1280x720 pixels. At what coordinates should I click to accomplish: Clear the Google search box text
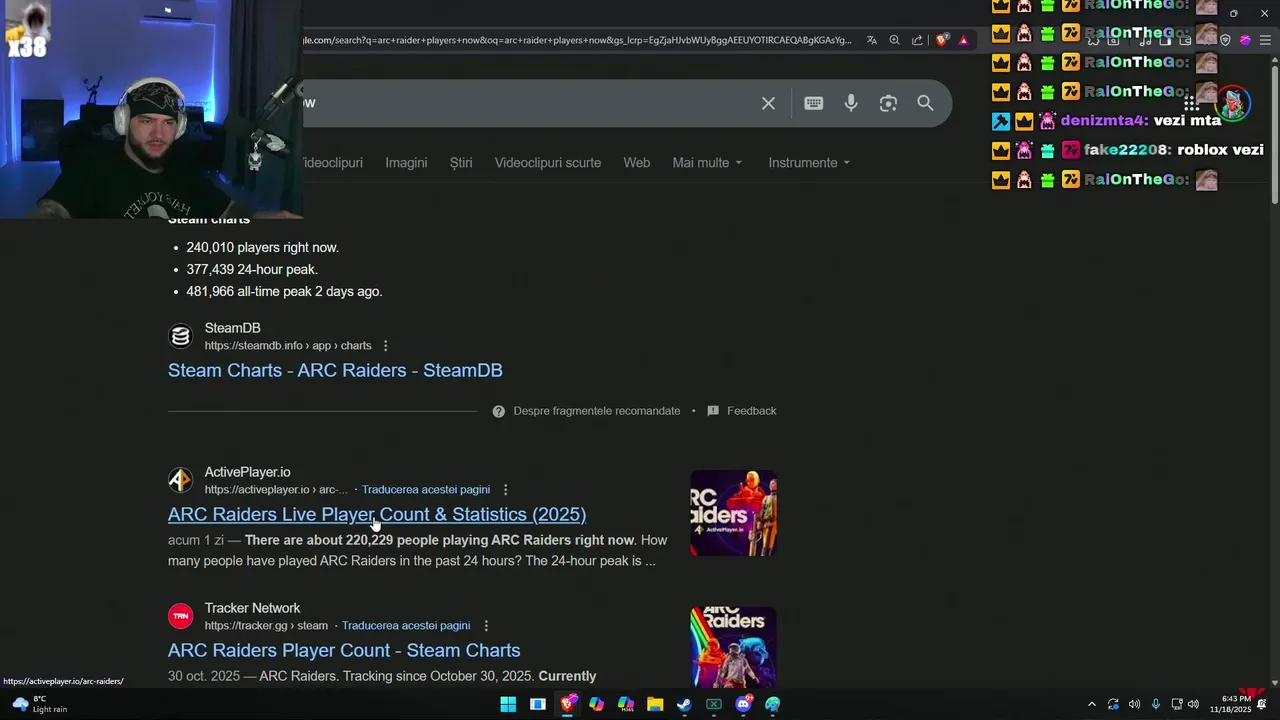click(768, 103)
